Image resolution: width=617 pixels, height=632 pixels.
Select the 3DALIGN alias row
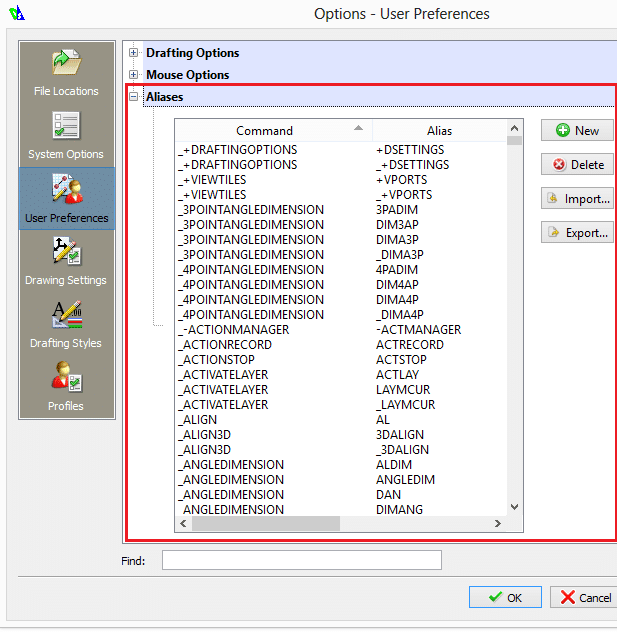click(x=341, y=434)
